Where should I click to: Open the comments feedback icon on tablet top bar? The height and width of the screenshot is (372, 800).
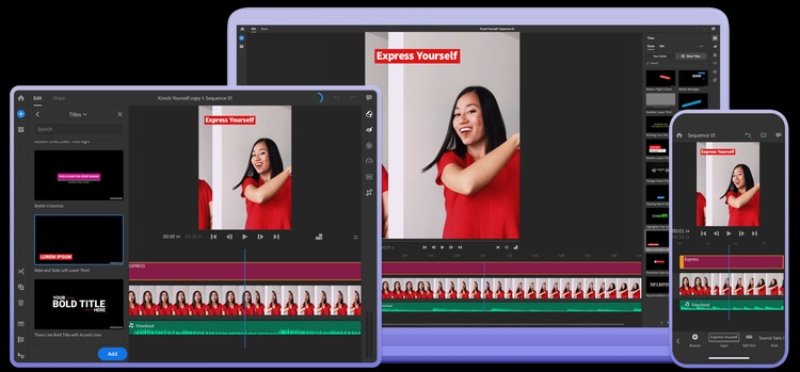pyautogui.click(x=369, y=98)
